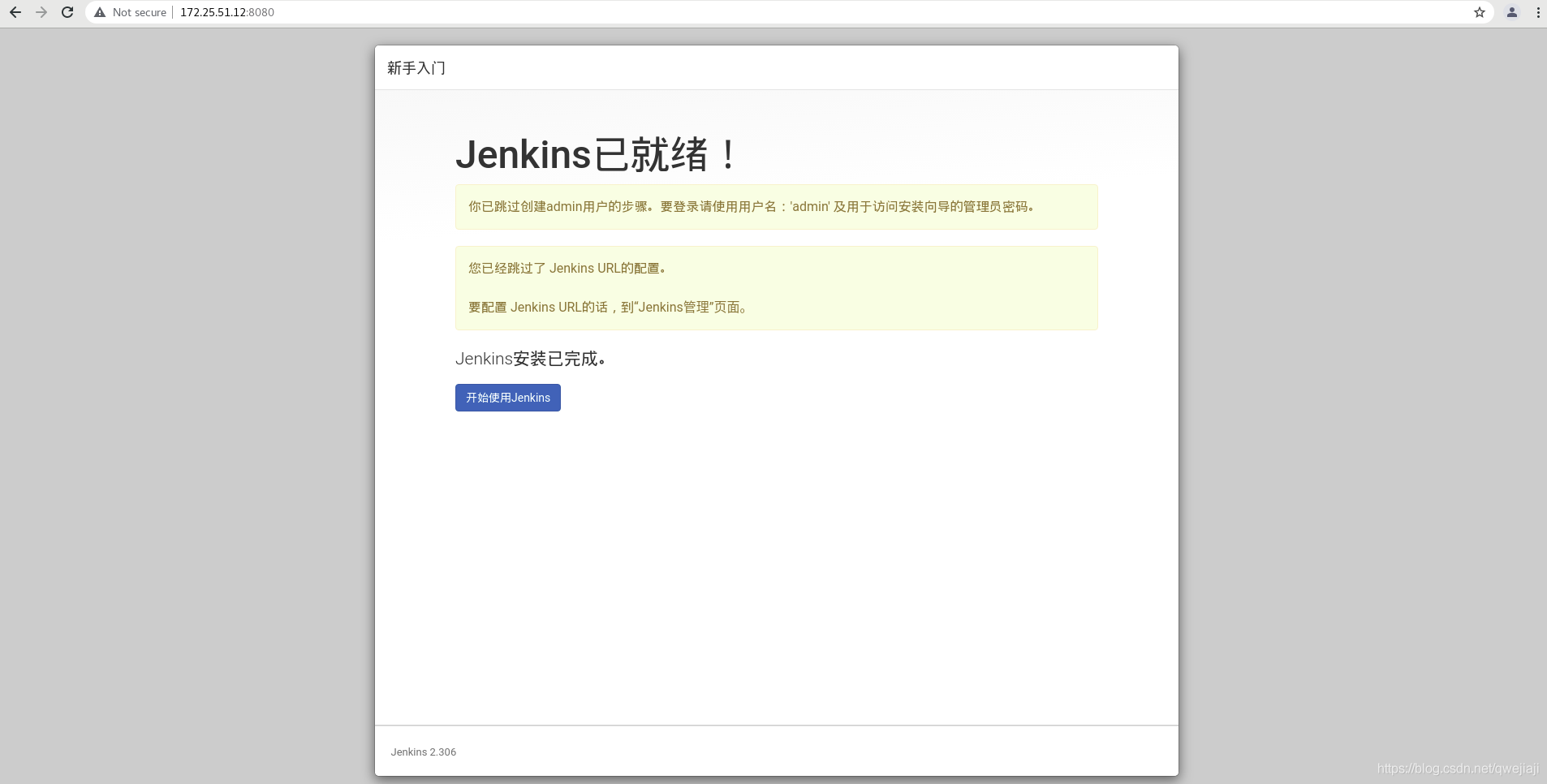Click the browser back arrow
1547x784 pixels.
tap(15, 12)
